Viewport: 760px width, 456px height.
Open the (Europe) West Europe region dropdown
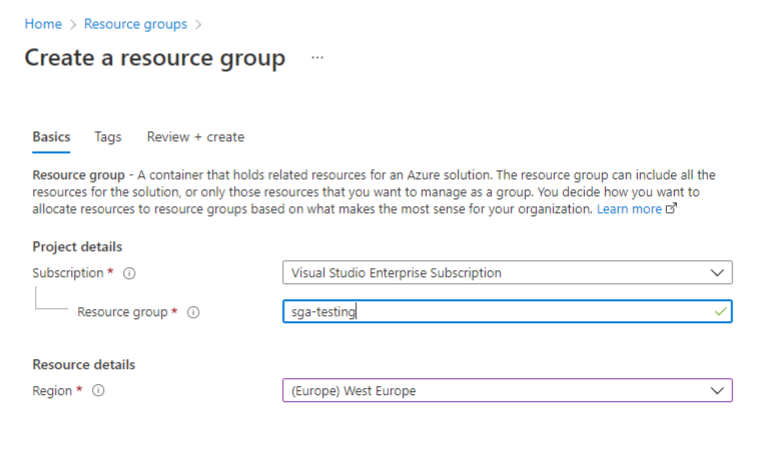pyautogui.click(x=500, y=391)
